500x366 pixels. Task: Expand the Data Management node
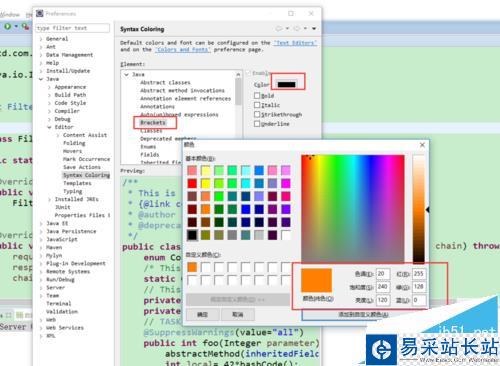coord(41,55)
